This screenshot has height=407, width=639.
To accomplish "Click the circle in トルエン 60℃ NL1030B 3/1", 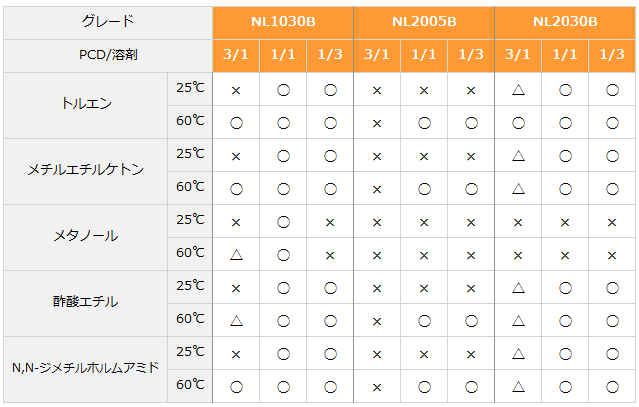I will [x=236, y=123].
